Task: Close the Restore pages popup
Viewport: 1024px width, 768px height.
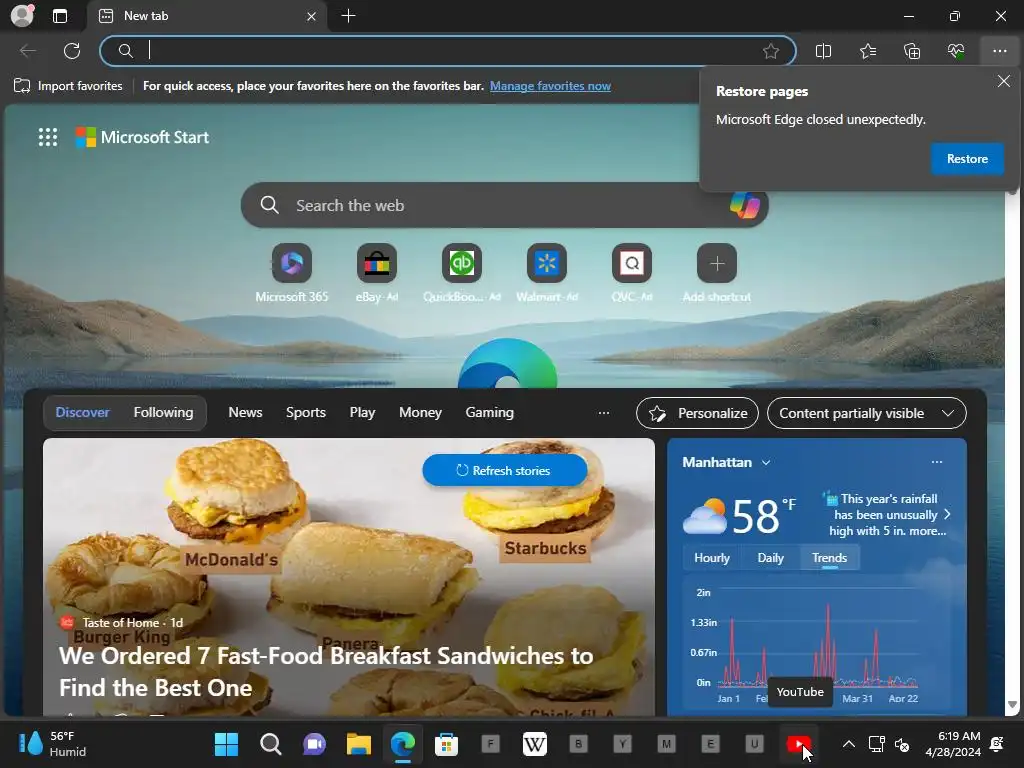Action: (1004, 81)
